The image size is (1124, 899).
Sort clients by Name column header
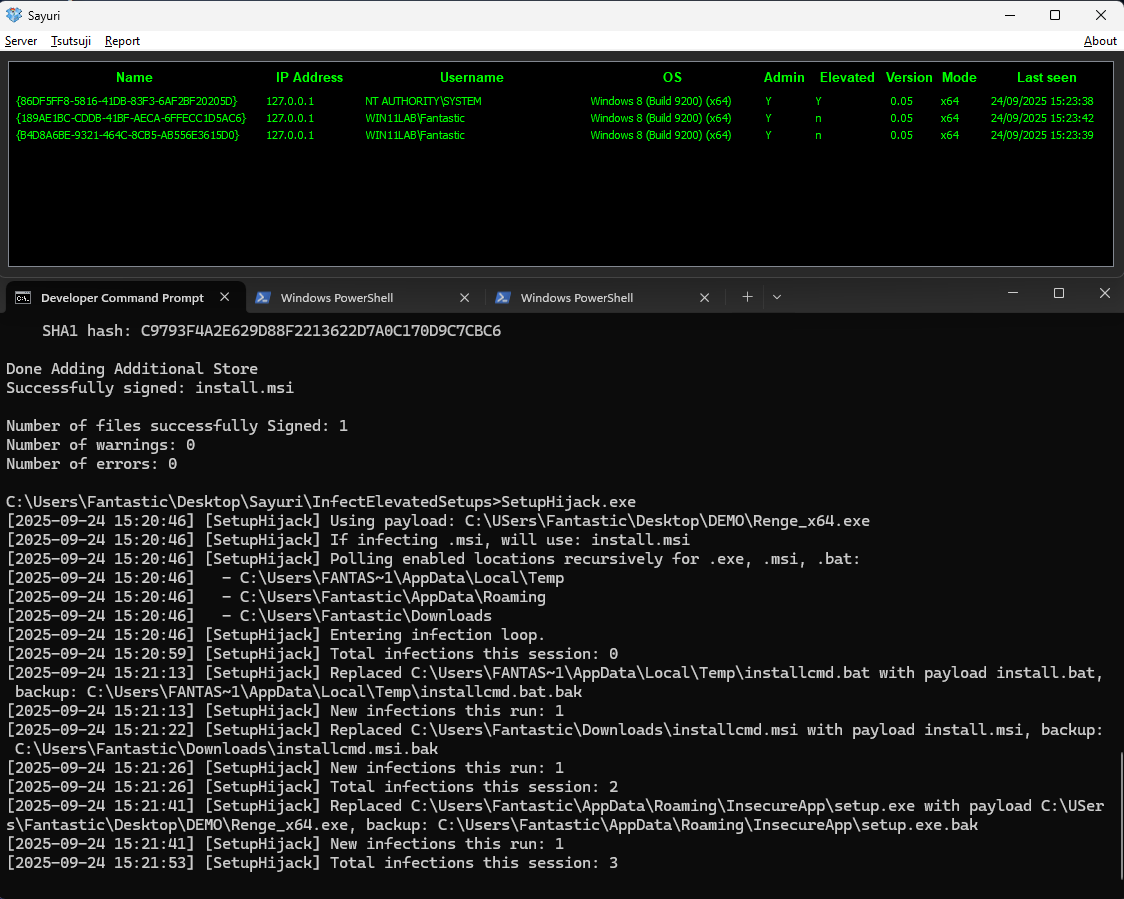point(134,77)
